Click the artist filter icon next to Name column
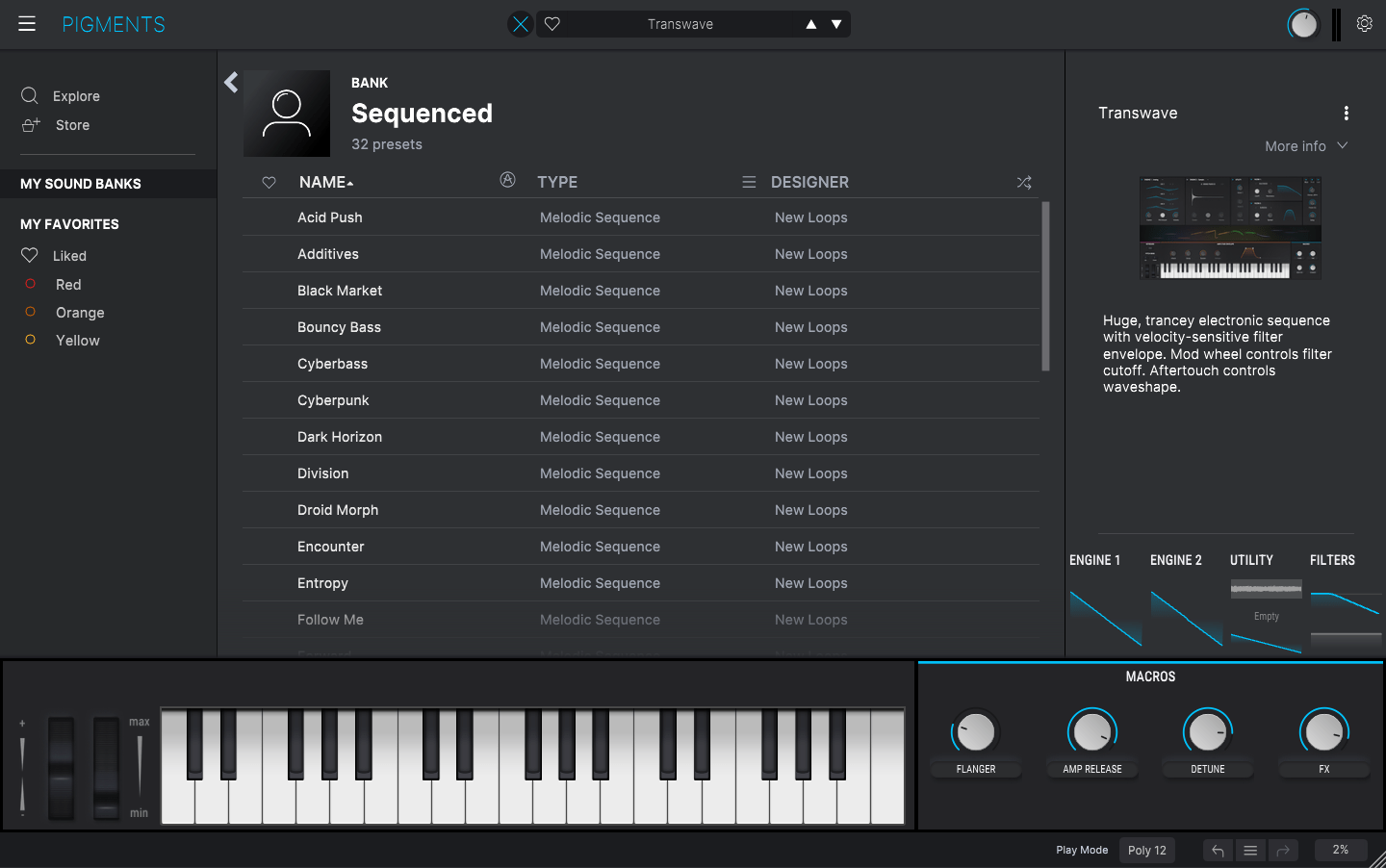This screenshot has width=1386, height=868. [x=507, y=180]
